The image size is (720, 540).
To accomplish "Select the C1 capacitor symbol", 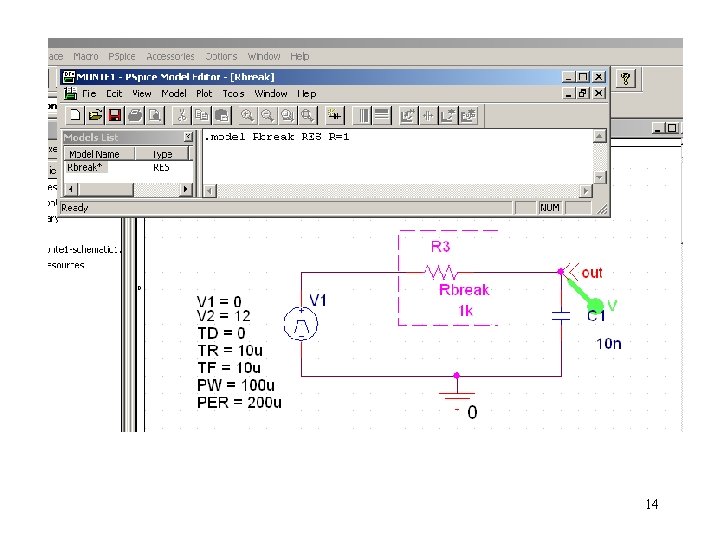I will pyautogui.click(x=561, y=315).
